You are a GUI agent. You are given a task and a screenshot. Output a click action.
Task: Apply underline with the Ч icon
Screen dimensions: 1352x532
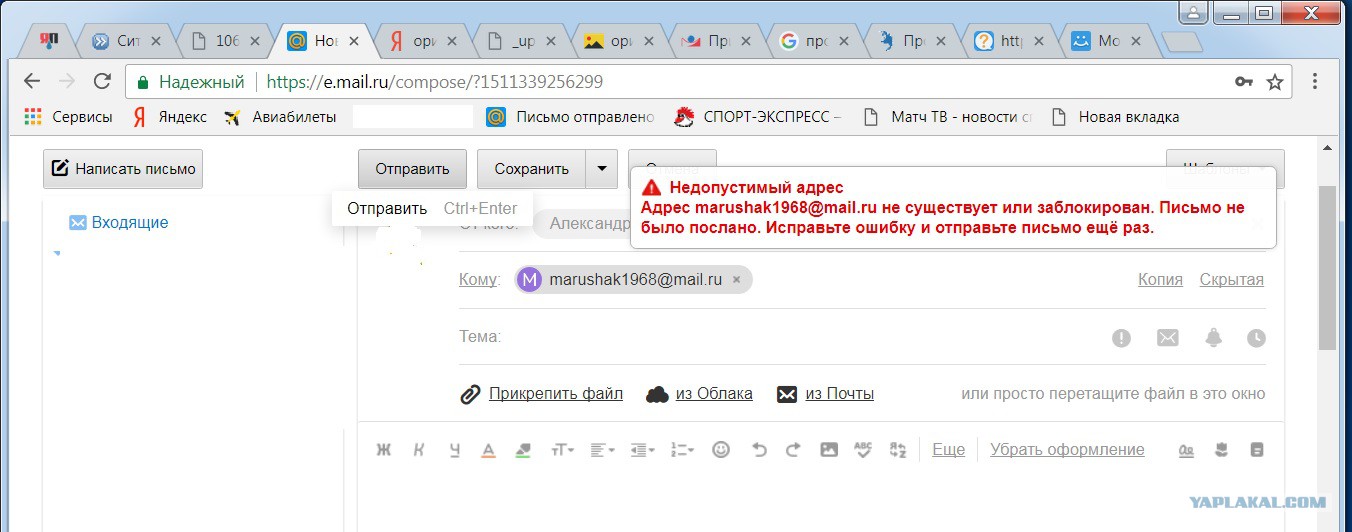(455, 450)
